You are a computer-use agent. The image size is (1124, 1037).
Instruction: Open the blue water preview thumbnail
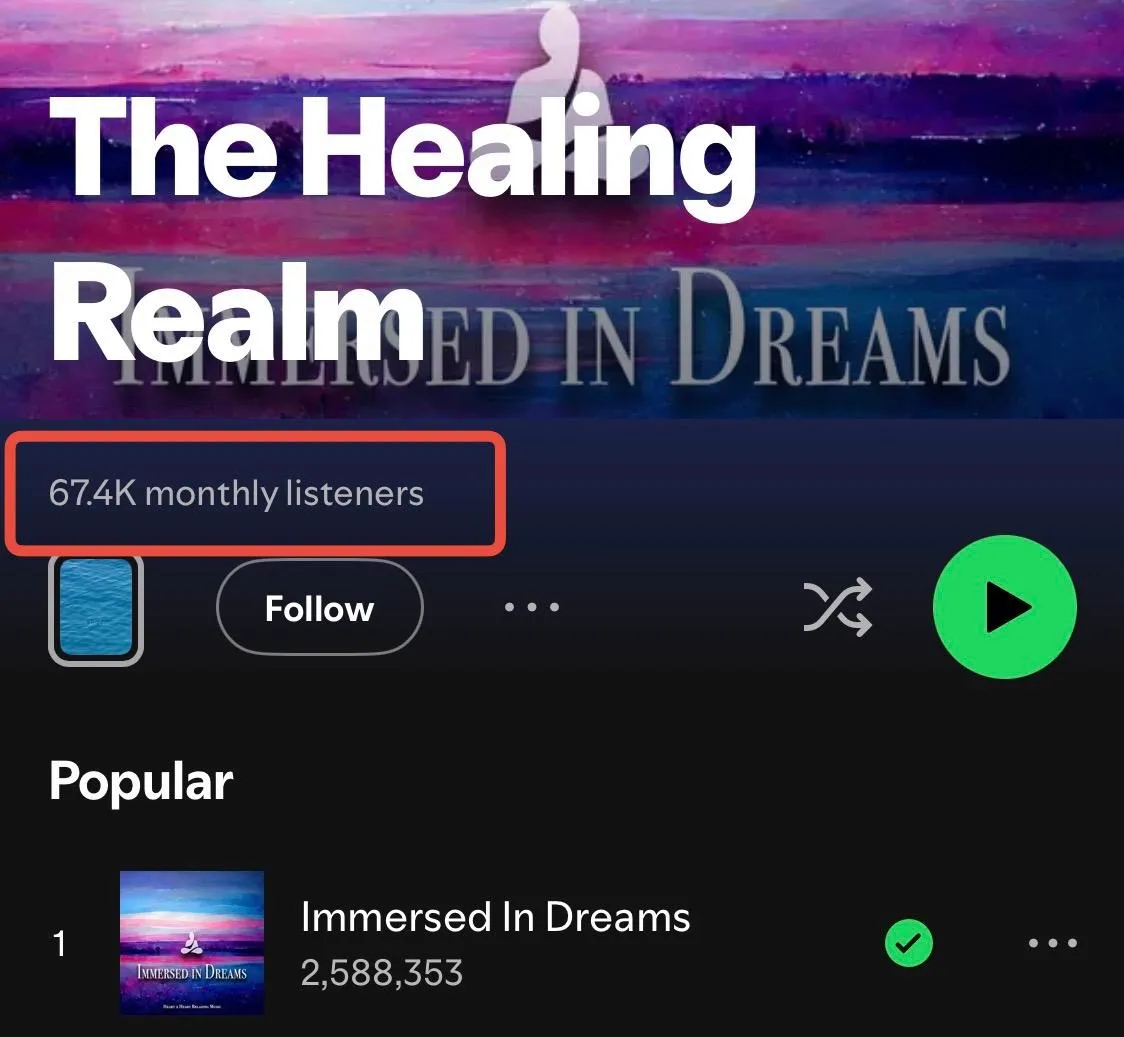pyautogui.click(x=96, y=610)
